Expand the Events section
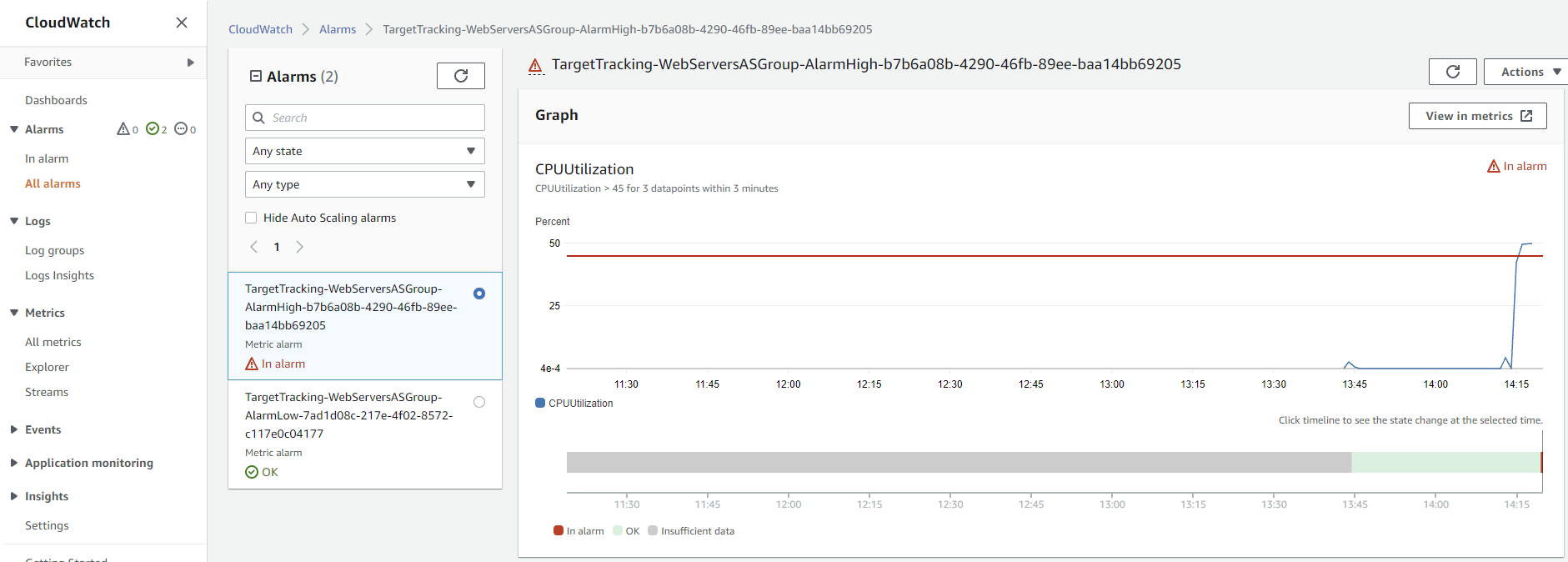The height and width of the screenshot is (562, 1568). [14, 429]
